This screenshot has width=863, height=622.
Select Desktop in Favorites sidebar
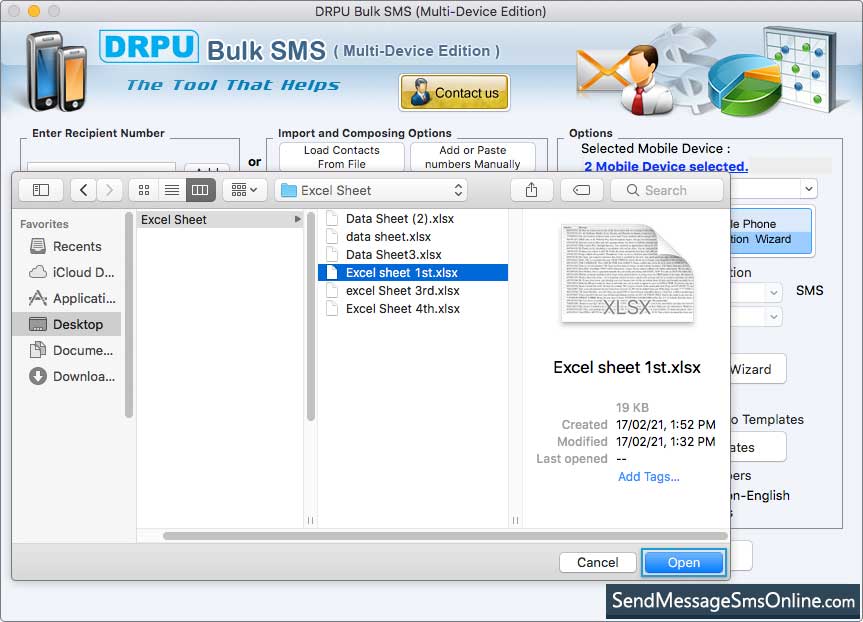(77, 324)
